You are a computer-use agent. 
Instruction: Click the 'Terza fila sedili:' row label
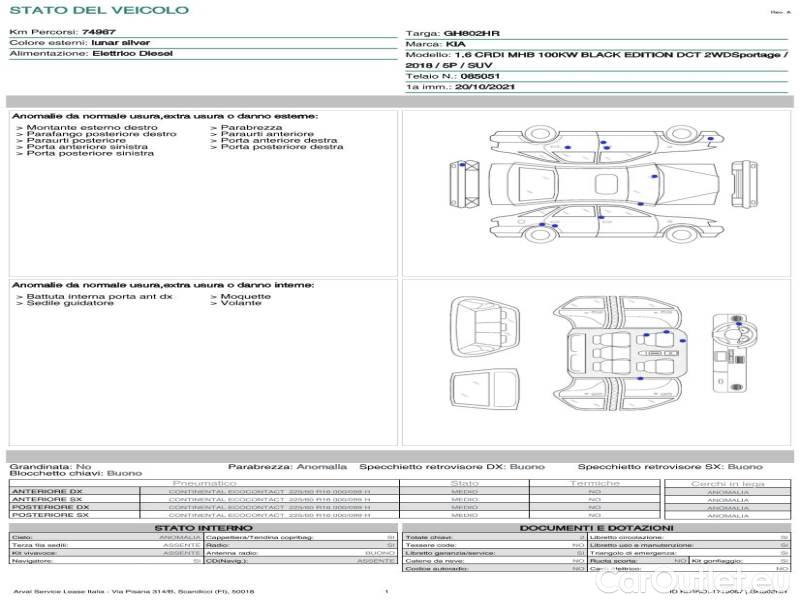[40, 545]
